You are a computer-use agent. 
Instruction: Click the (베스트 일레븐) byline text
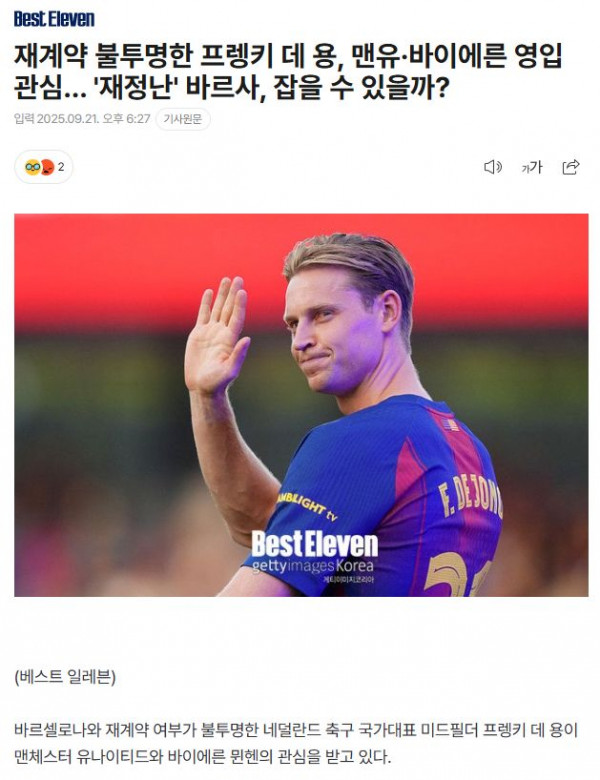pos(65,677)
